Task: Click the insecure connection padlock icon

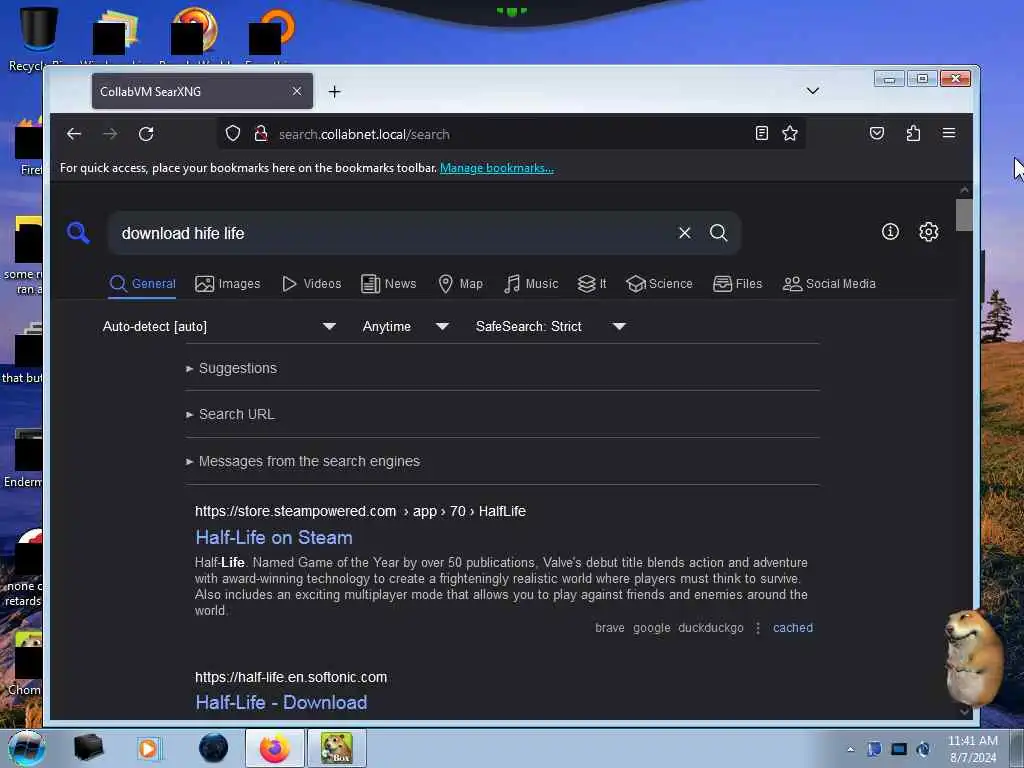Action: [x=261, y=134]
